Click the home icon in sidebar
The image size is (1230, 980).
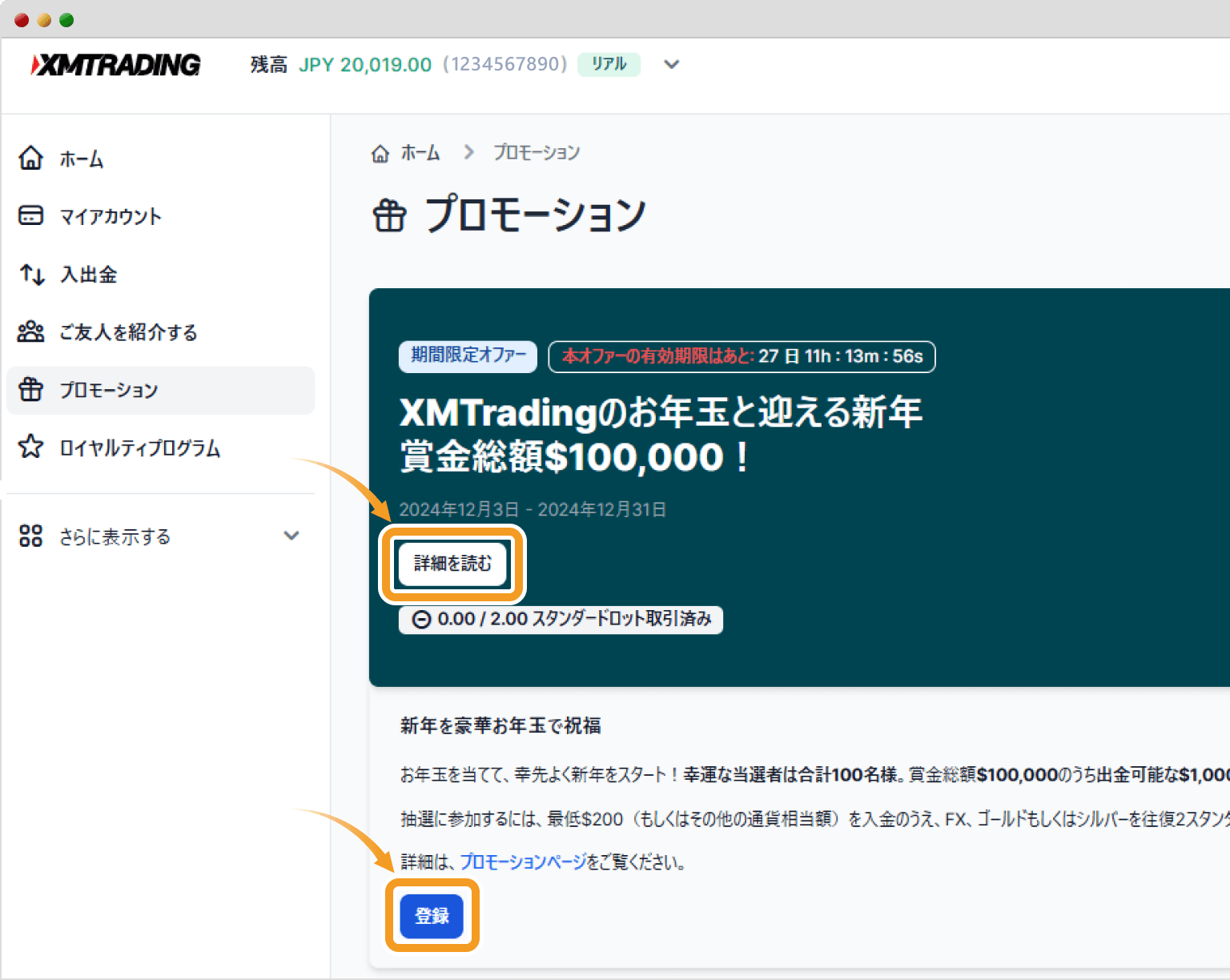coord(30,159)
